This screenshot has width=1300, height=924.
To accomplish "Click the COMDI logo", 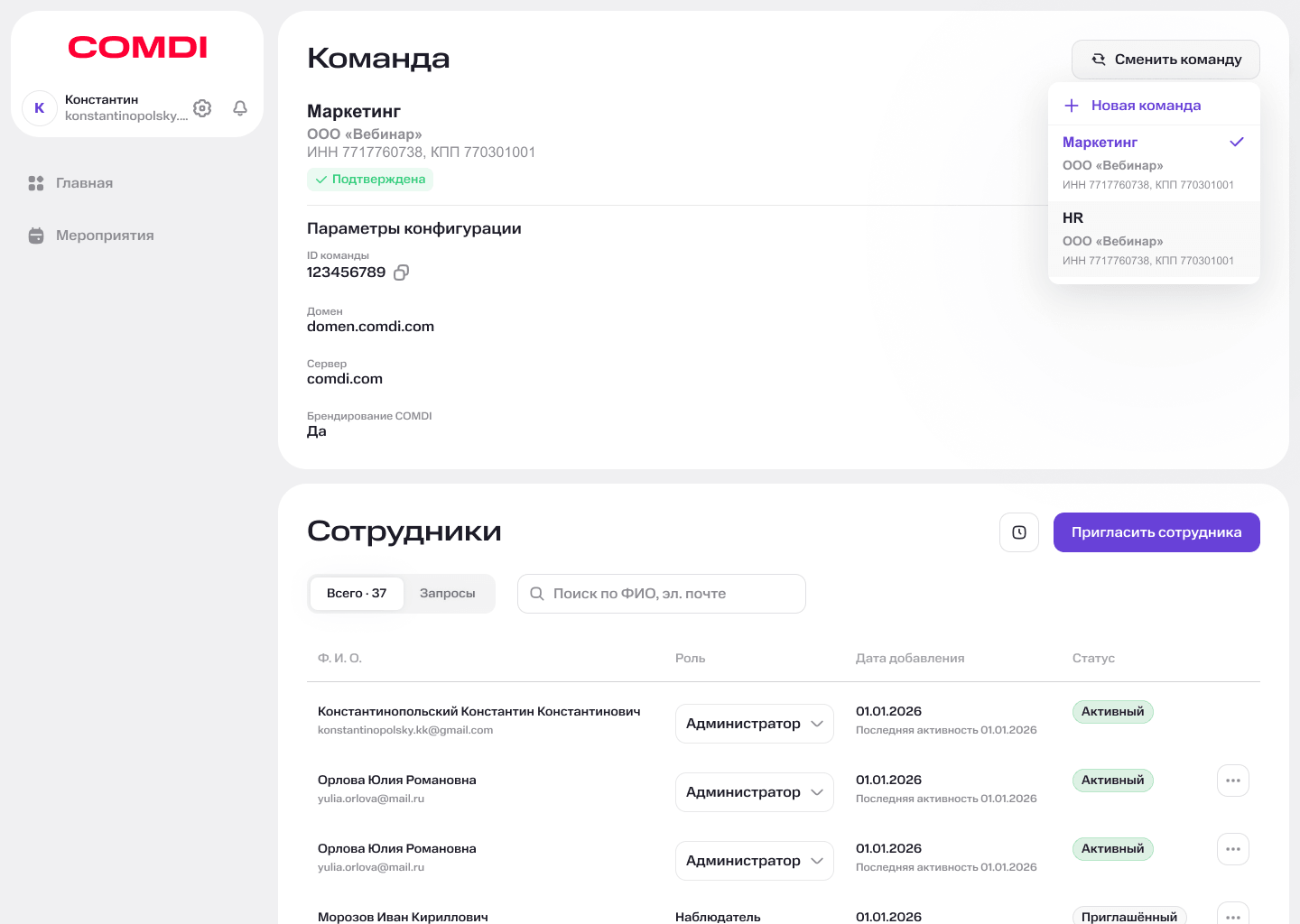I will click(x=137, y=47).
